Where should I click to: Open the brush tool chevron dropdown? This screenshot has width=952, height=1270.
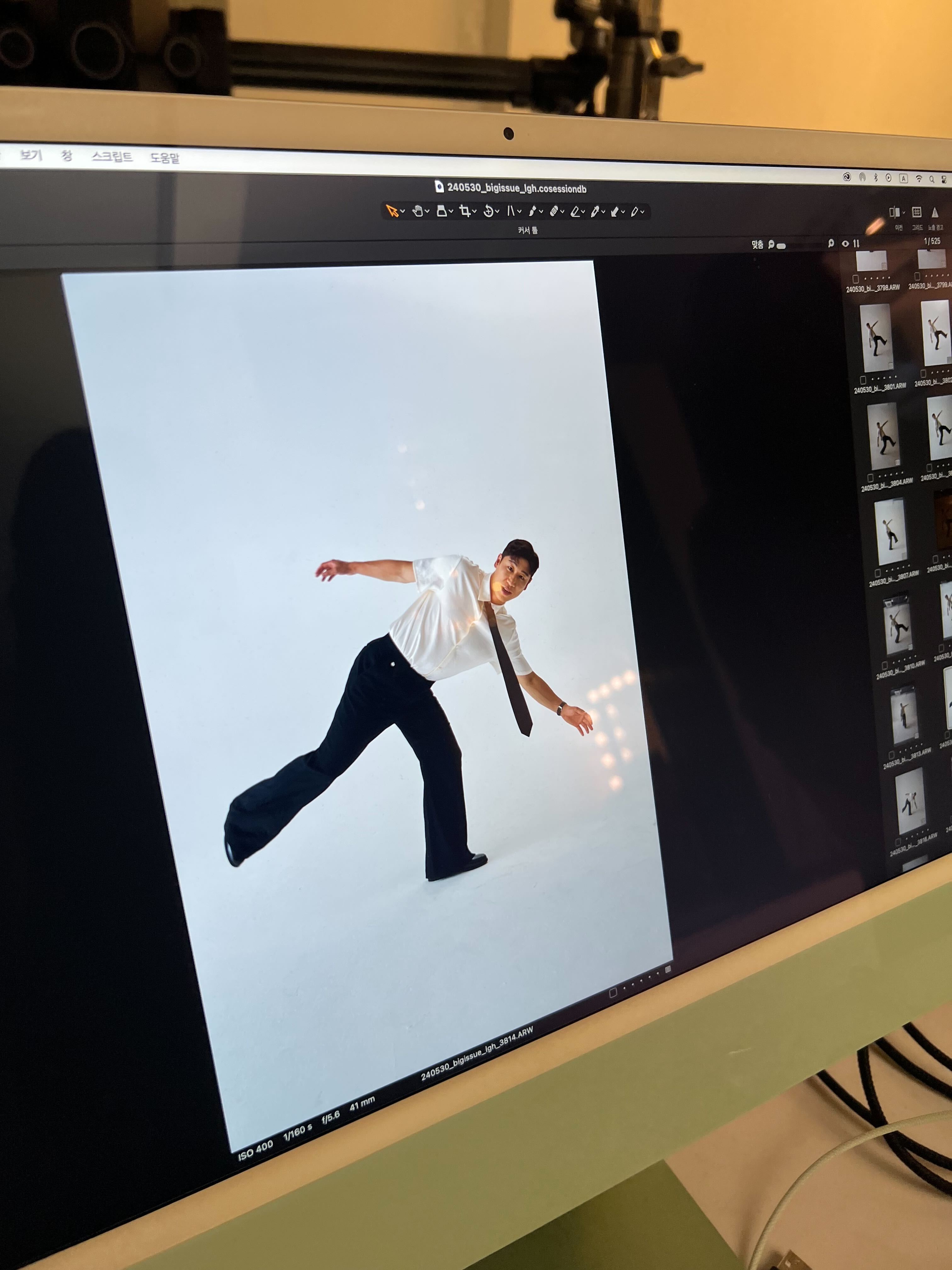click(x=541, y=211)
